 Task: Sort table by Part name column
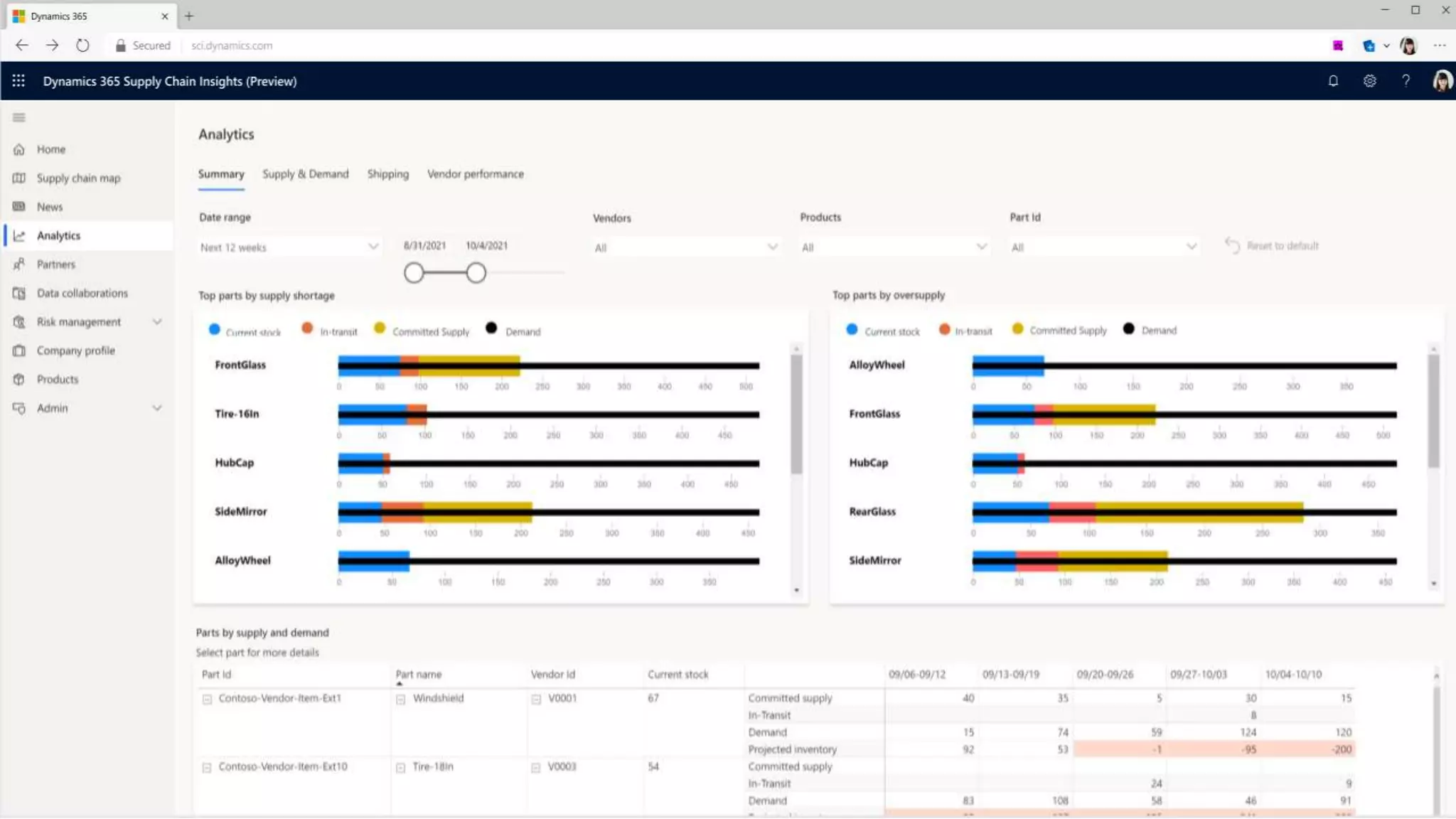pos(418,675)
